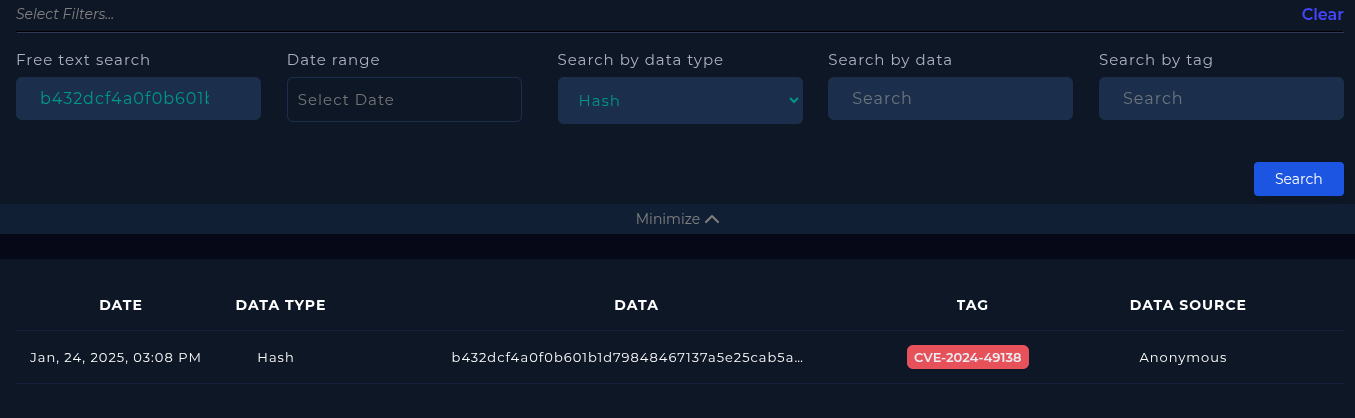Click the Select Filters placeholder text

(x=65, y=14)
